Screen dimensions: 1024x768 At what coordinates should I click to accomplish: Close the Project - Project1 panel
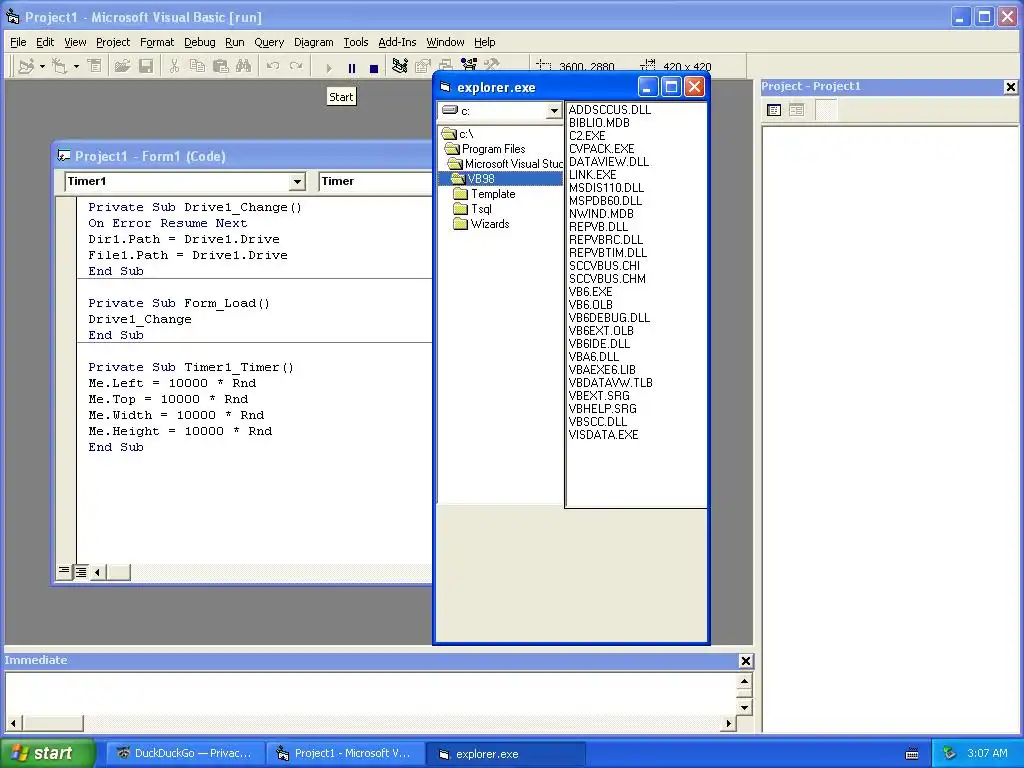point(1010,87)
